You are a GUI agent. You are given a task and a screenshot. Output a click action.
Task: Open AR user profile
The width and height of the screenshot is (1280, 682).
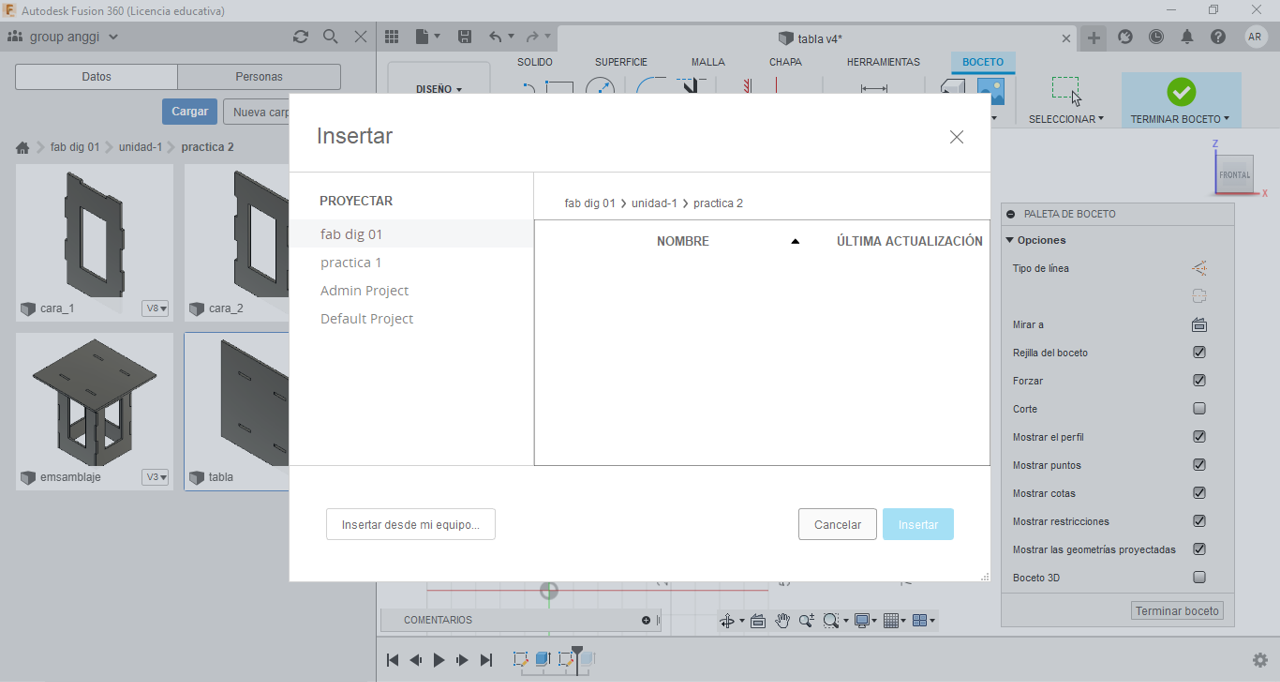pyautogui.click(x=1256, y=37)
